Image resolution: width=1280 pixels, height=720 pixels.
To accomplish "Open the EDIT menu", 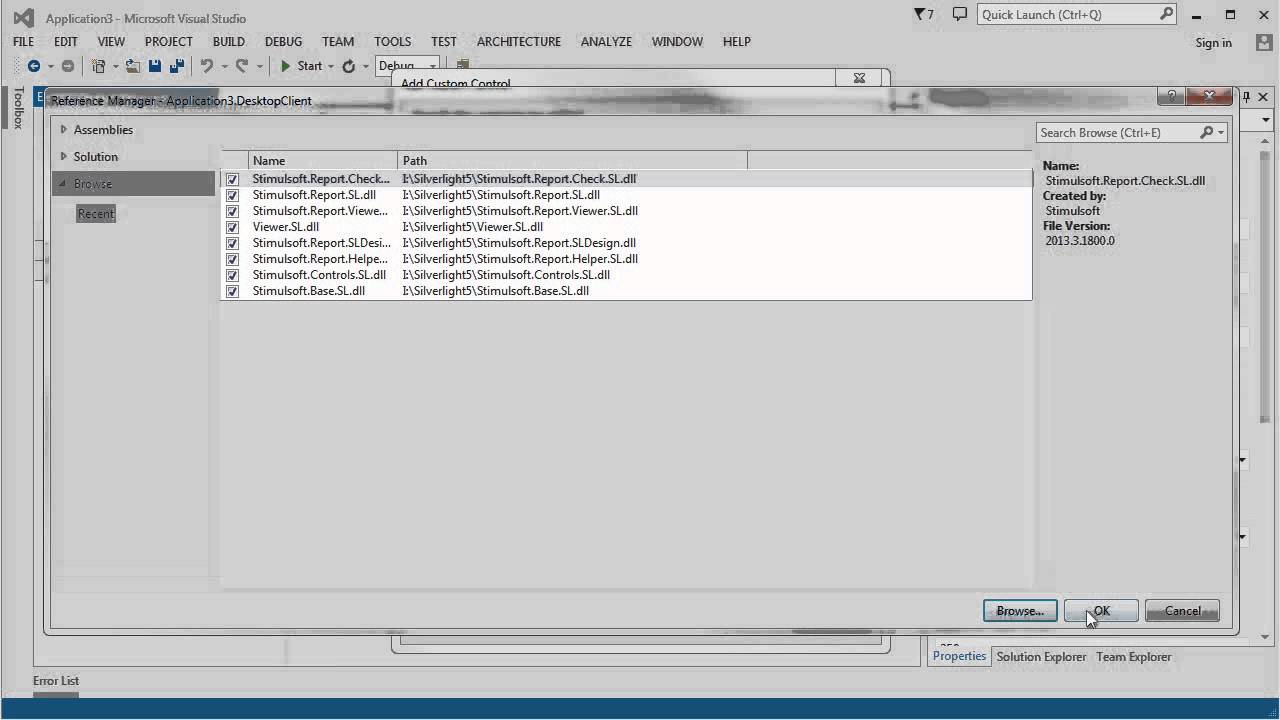I will click(66, 41).
